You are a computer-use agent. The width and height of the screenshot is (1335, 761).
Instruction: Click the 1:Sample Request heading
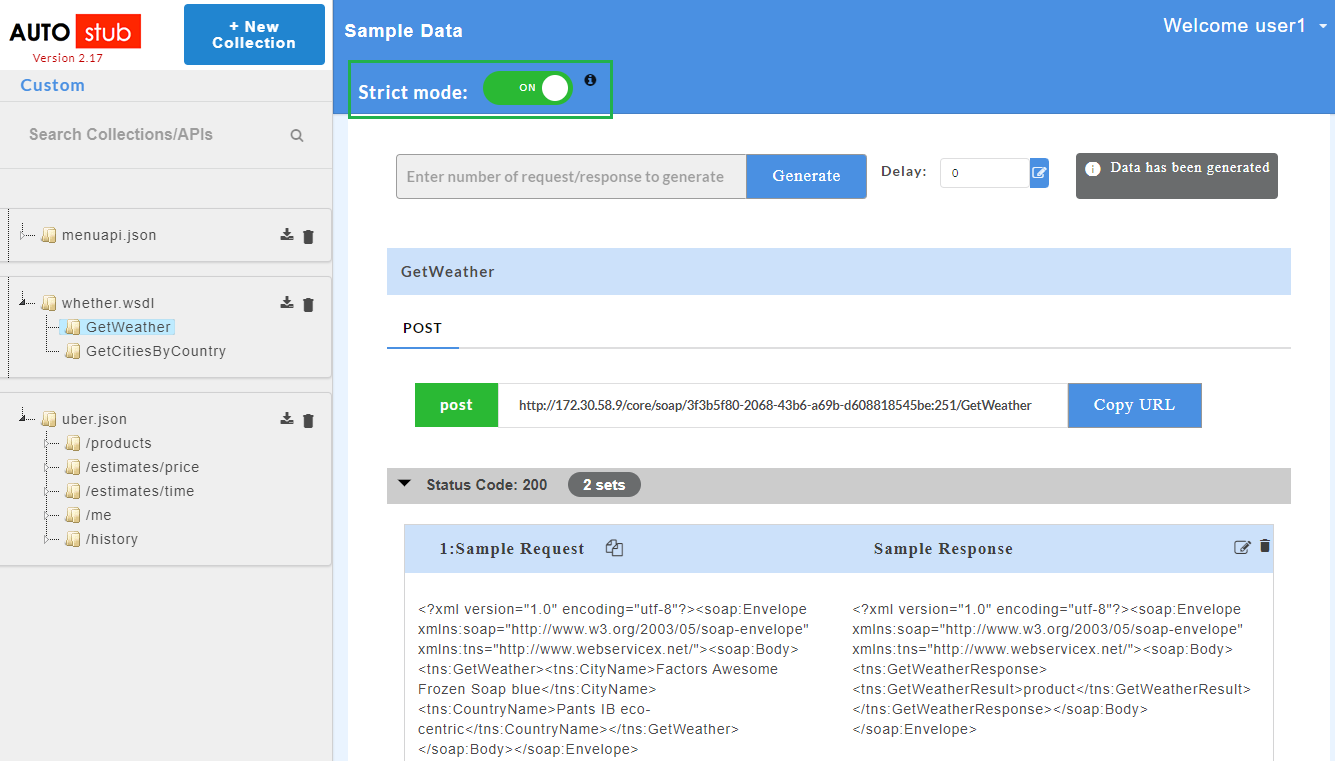coord(512,548)
